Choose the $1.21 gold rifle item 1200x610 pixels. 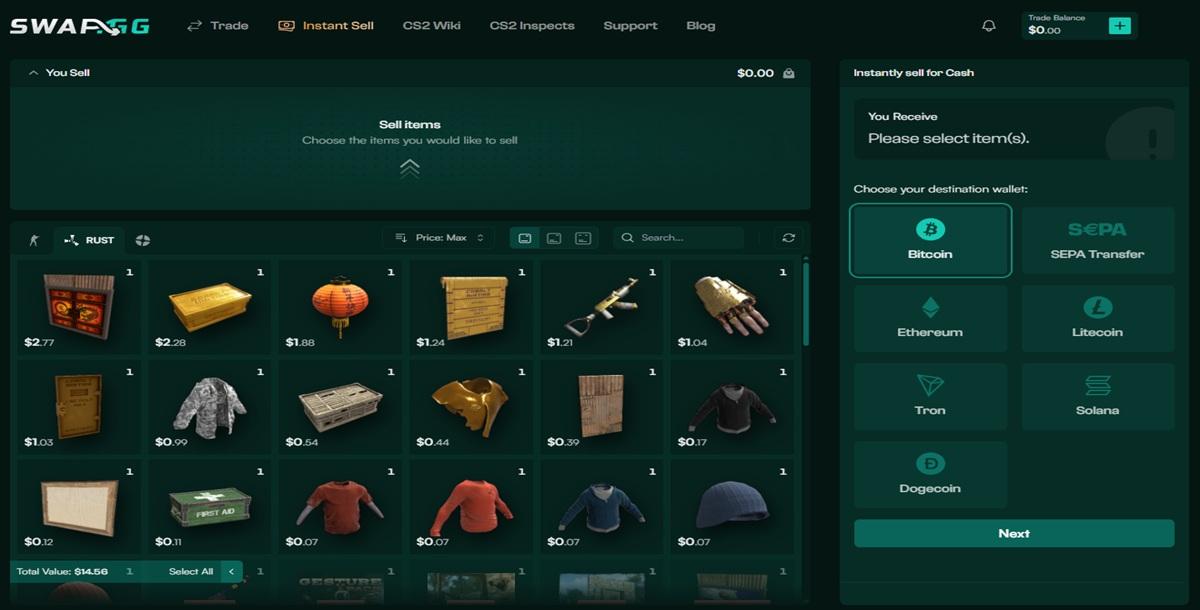602,307
